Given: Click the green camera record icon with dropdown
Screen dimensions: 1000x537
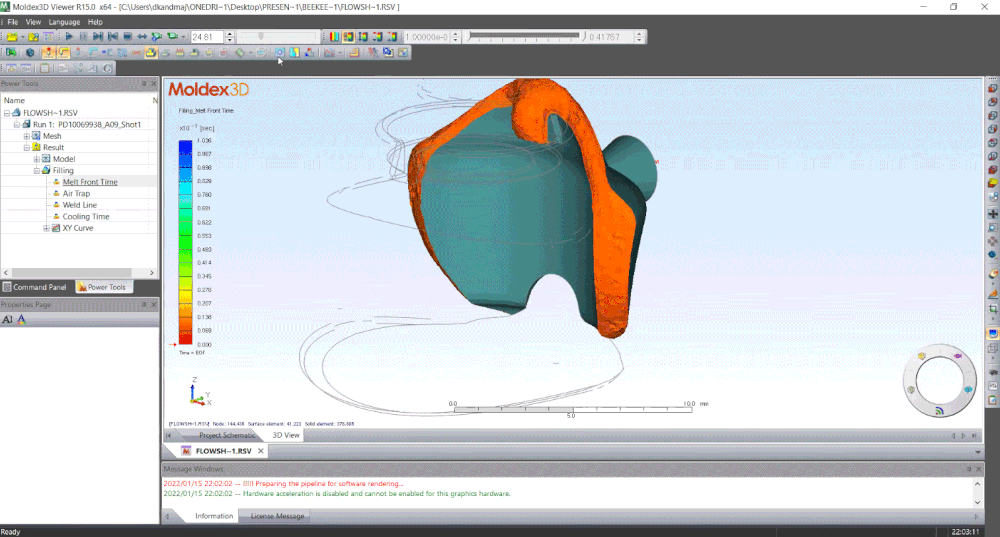Looking at the screenshot, I should (x=173, y=37).
